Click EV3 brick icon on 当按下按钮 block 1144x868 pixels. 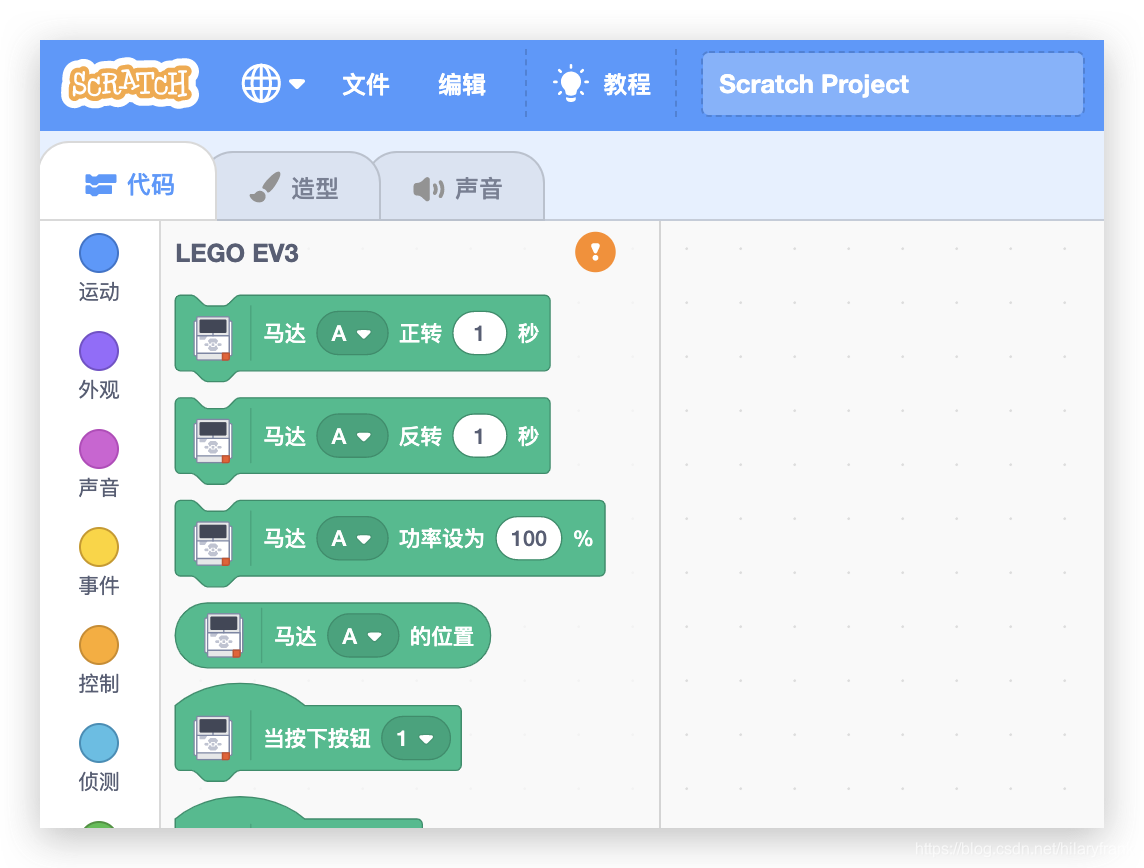(213, 738)
